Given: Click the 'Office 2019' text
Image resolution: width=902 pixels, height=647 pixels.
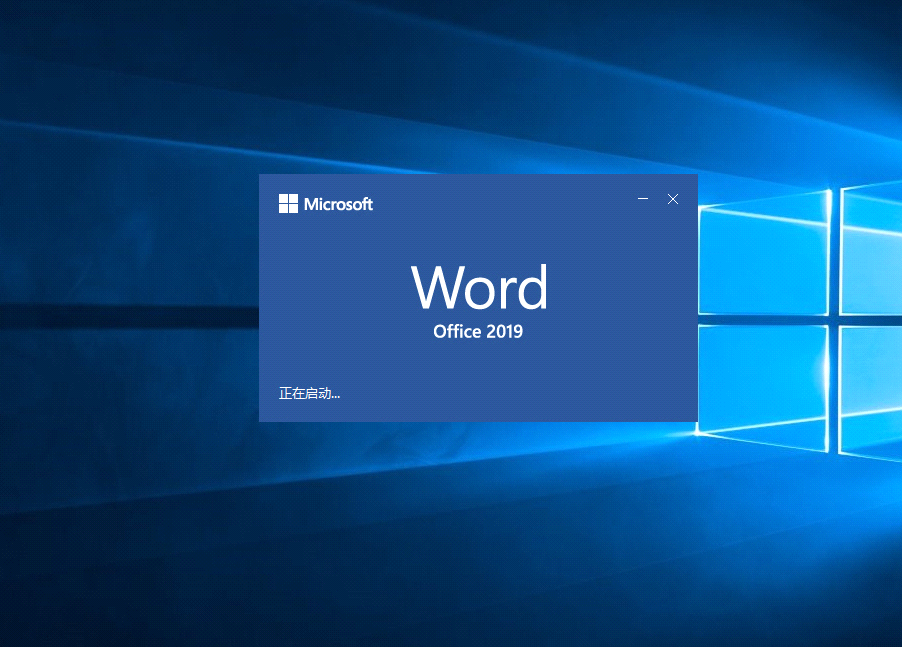Looking at the screenshot, I should (x=478, y=331).
